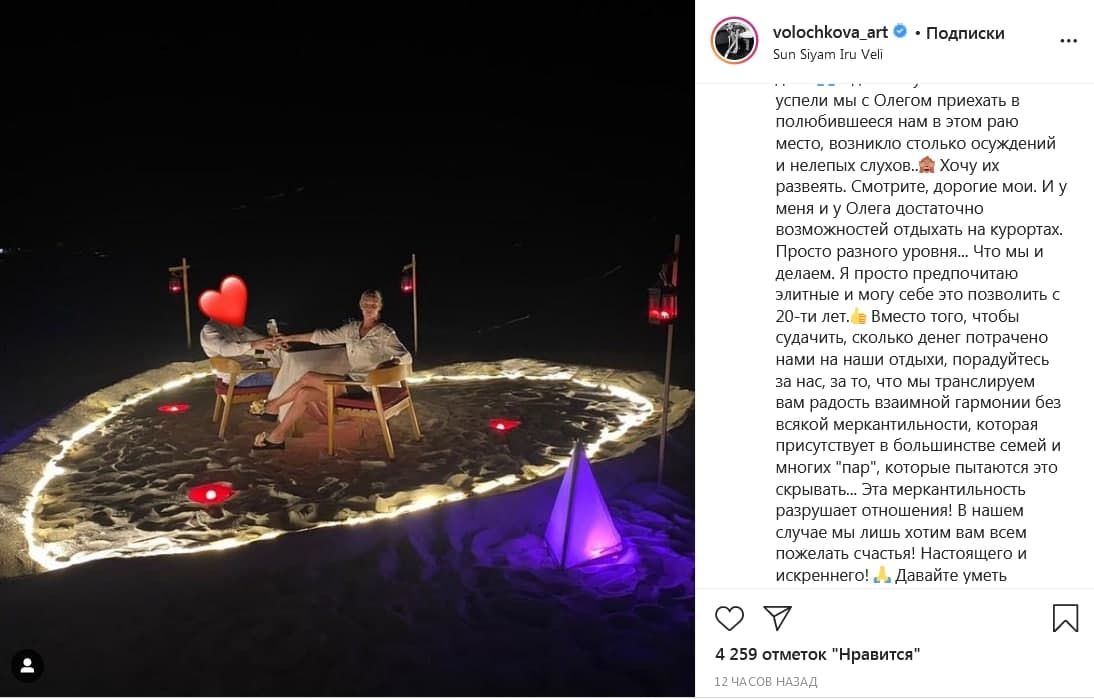Viewport: 1094px width, 699px height.
Task: Click the blue verified badge
Action: tap(899, 32)
